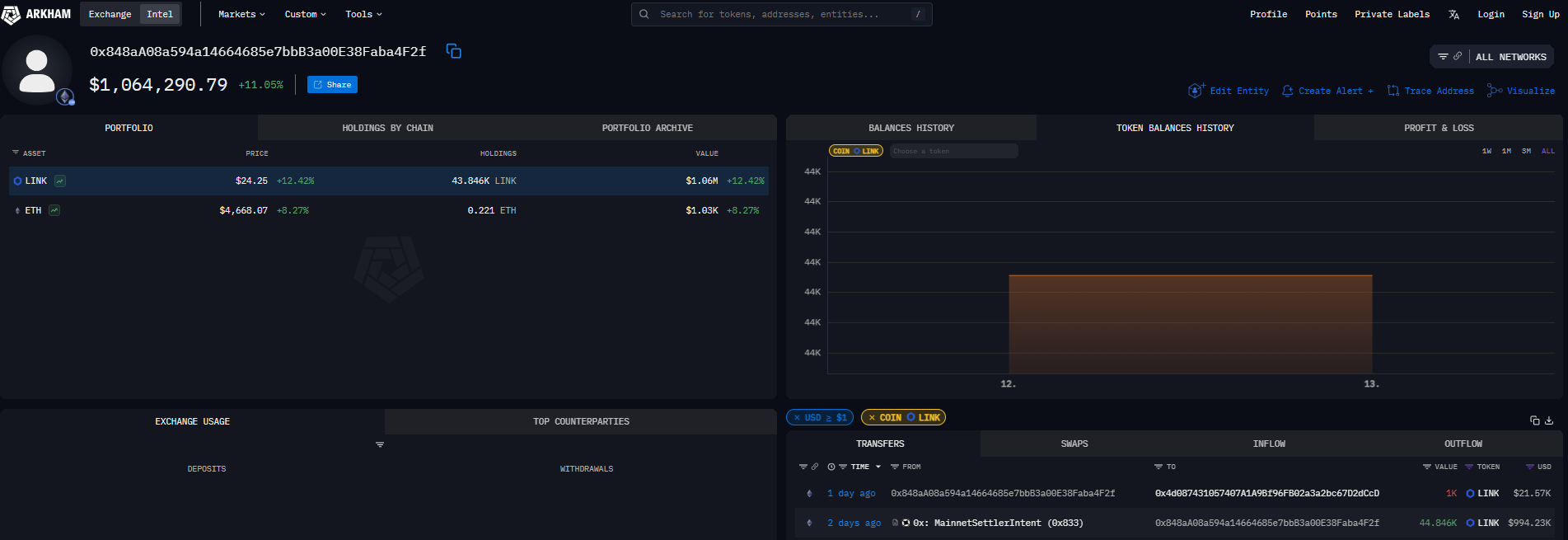Remove the COIN LINK filter chip in transfers
The width and height of the screenshot is (1568, 540).
pos(872,418)
